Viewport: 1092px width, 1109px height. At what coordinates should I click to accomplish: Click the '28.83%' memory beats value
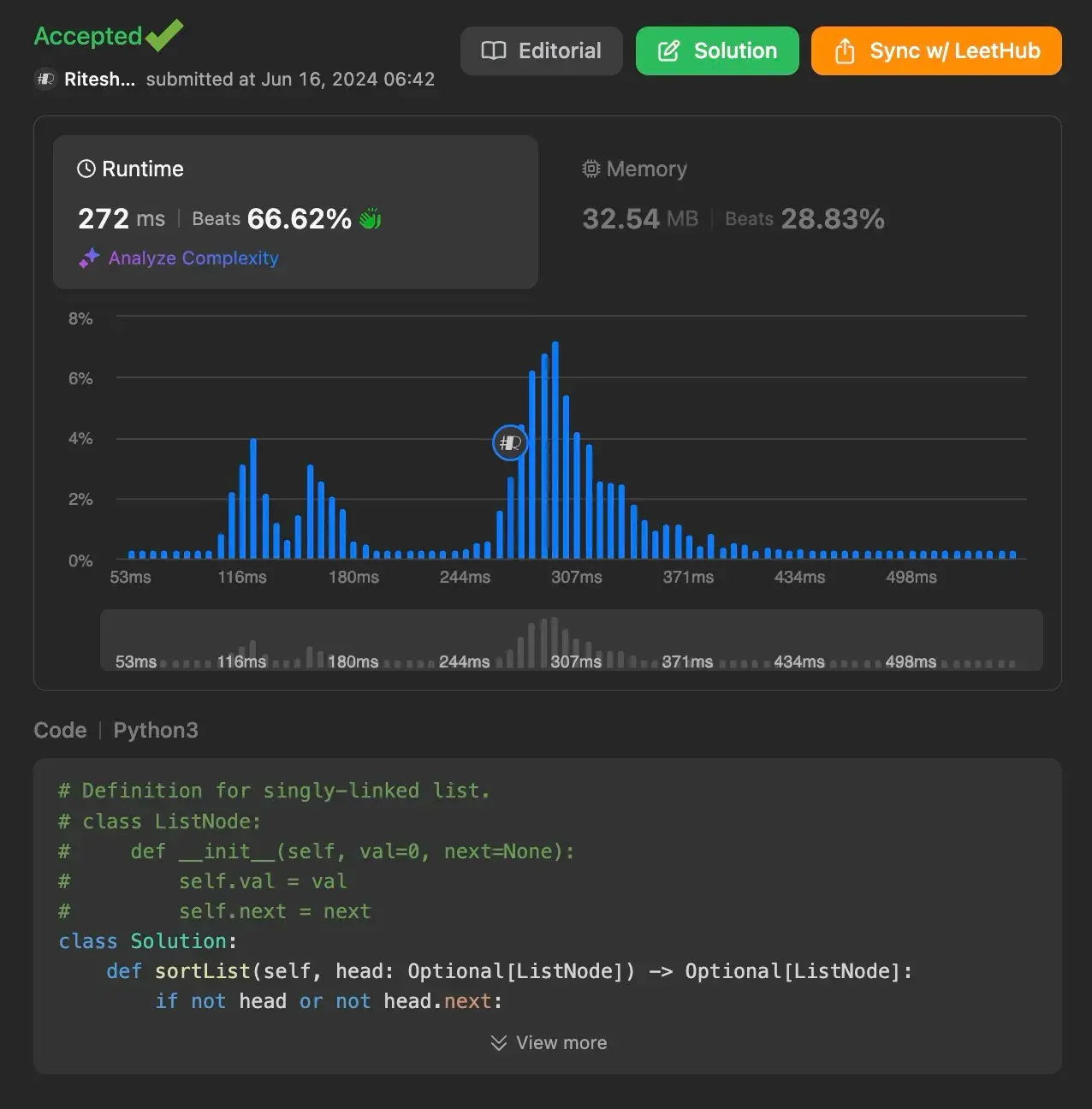(x=833, y=219)
